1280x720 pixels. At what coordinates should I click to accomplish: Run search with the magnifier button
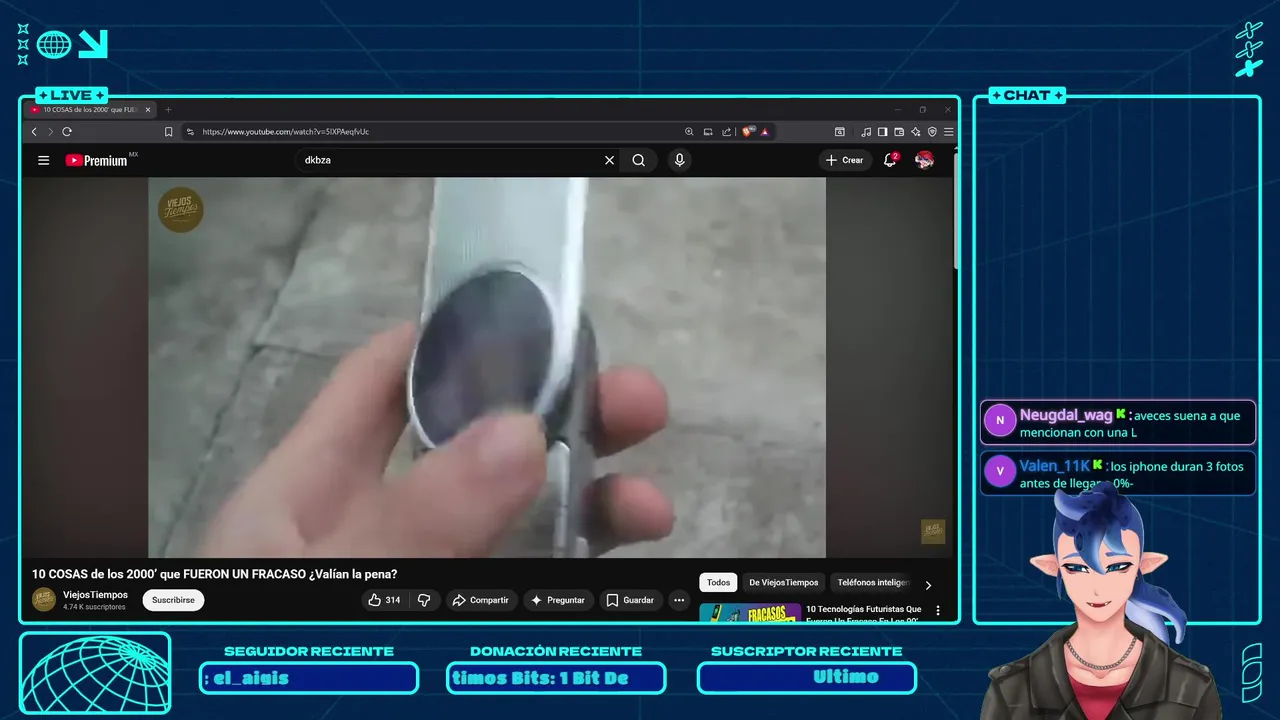638,160
